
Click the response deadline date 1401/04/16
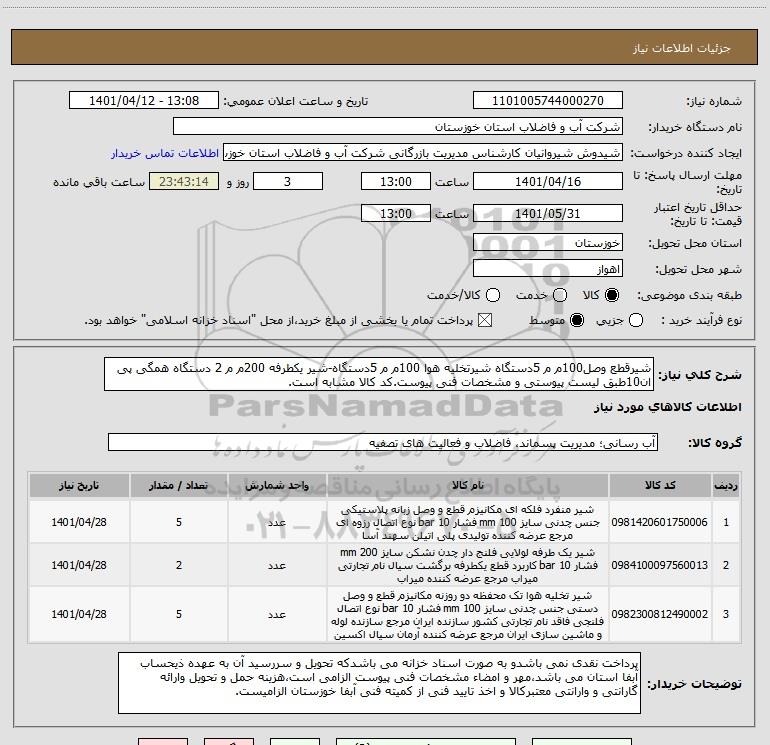(548, 182)
